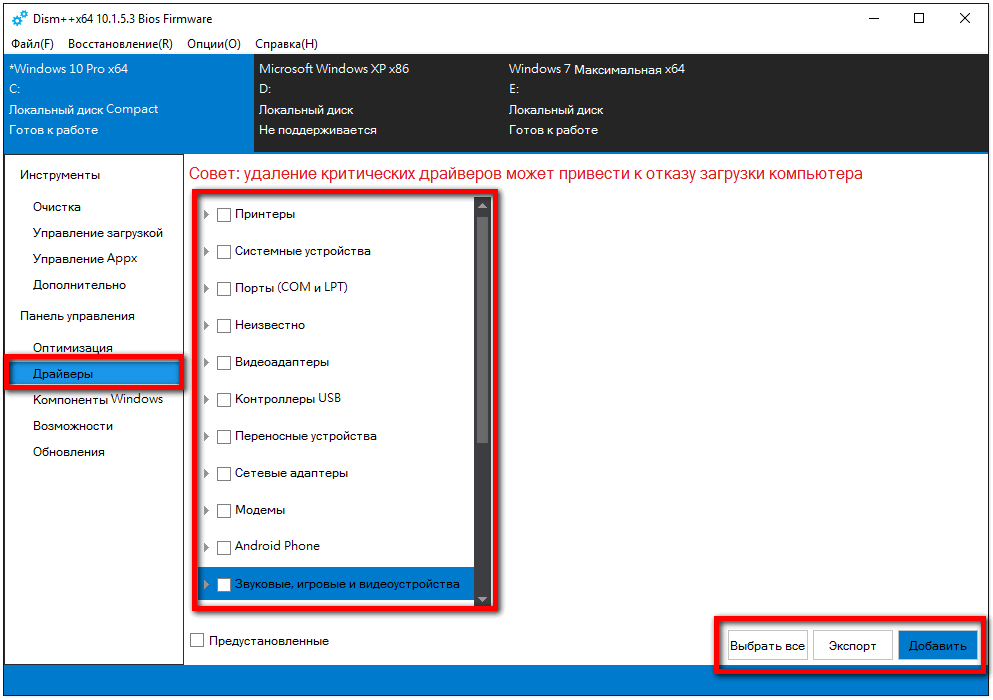Open the Файл(F) menu
The image size is (993, 700).
(33, 44)
